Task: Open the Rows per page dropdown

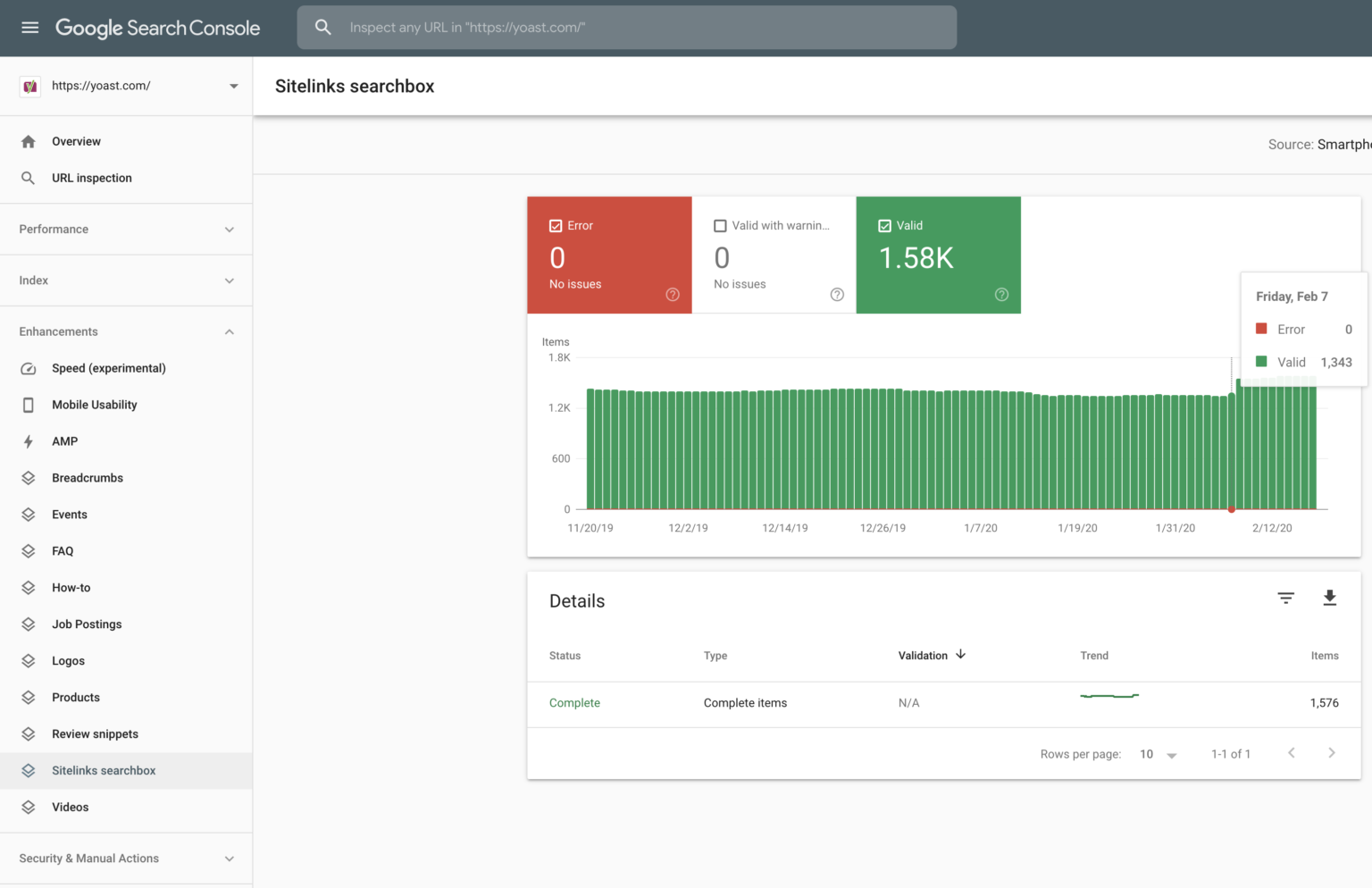Action: 1159,754
